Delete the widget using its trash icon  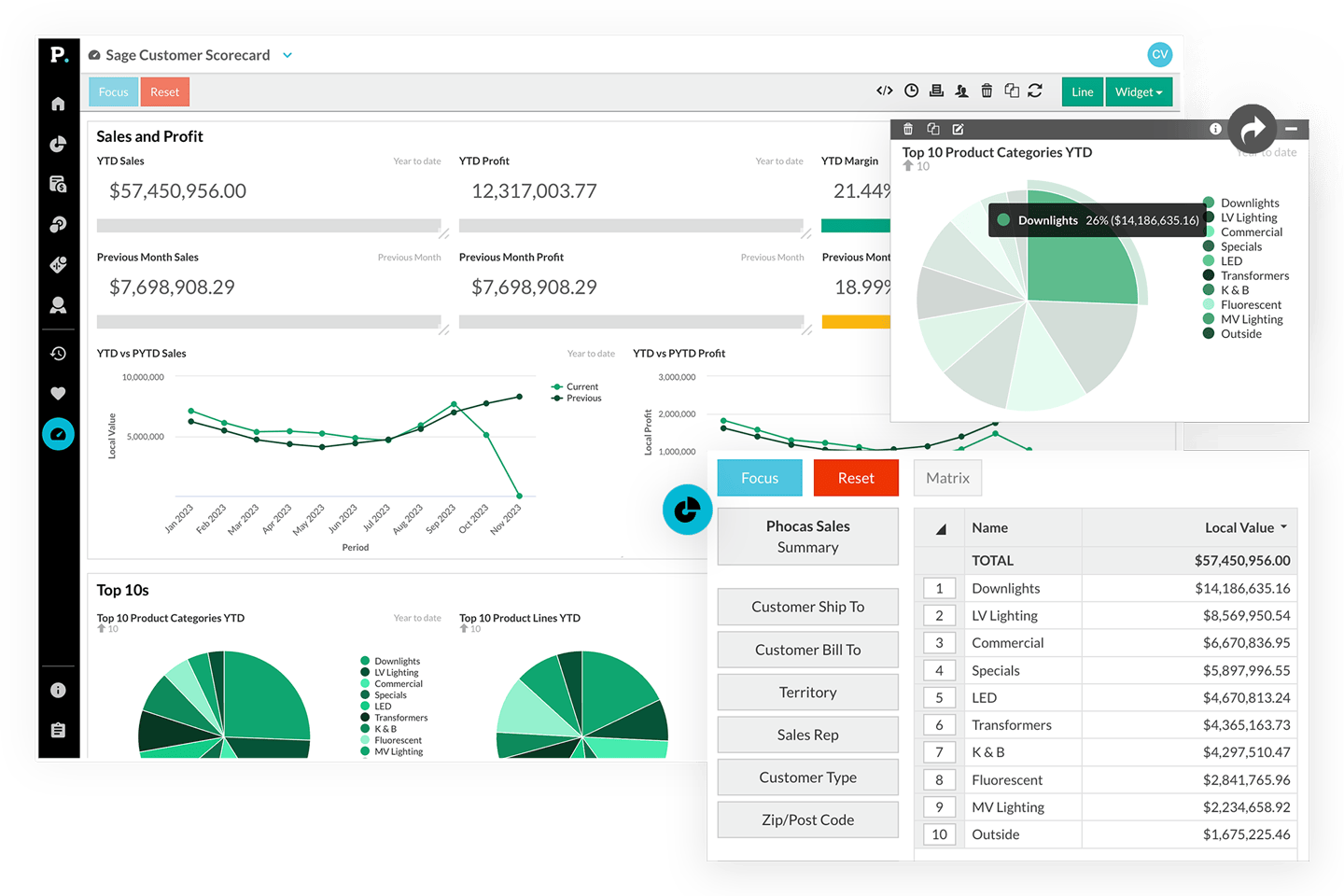coord(908,129)
